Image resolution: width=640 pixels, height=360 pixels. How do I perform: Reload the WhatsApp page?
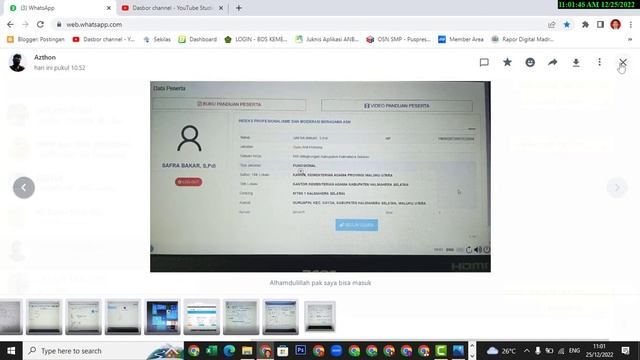40,24
